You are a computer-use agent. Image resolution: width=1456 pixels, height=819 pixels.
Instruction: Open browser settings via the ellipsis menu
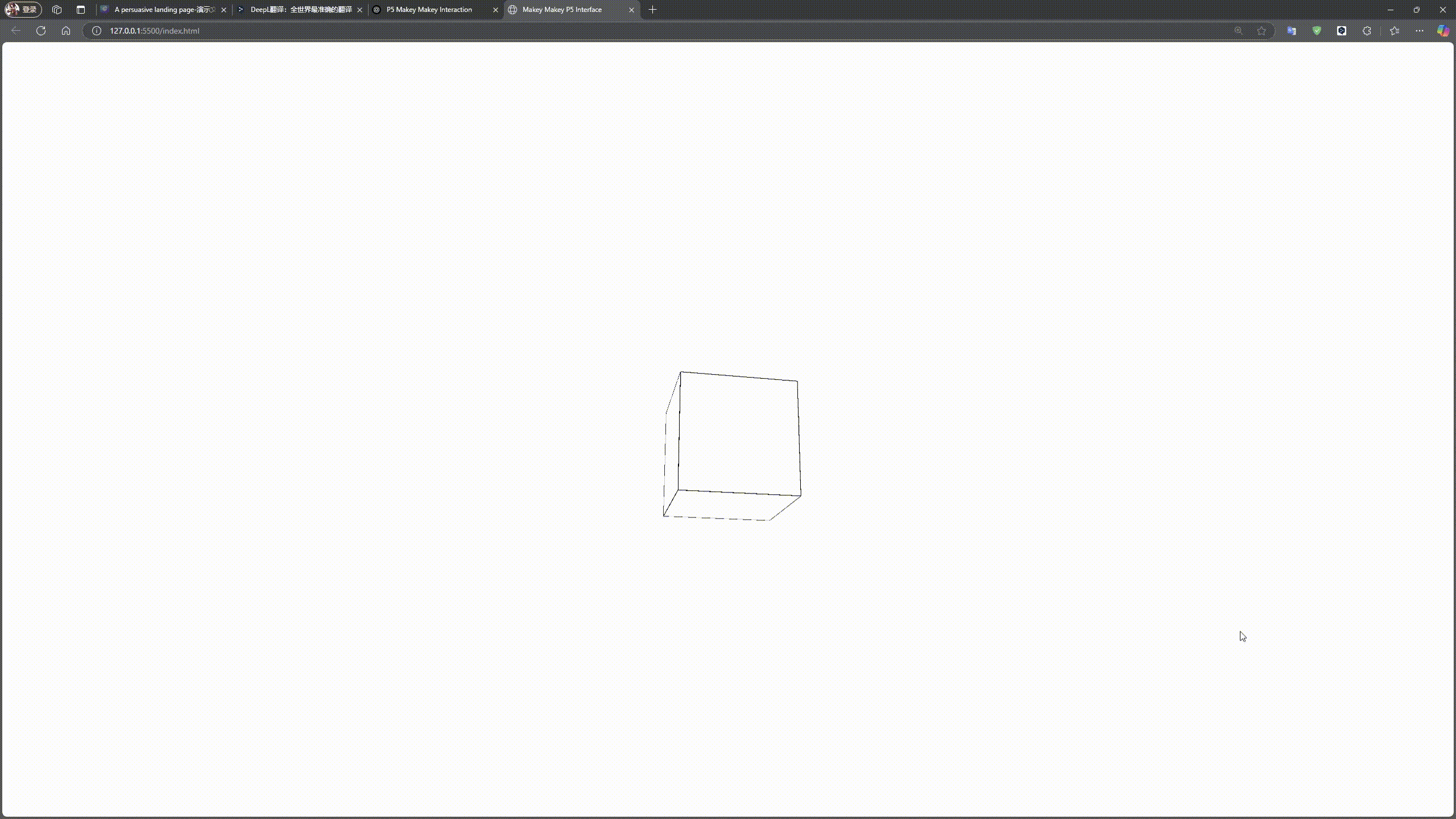1419,31
